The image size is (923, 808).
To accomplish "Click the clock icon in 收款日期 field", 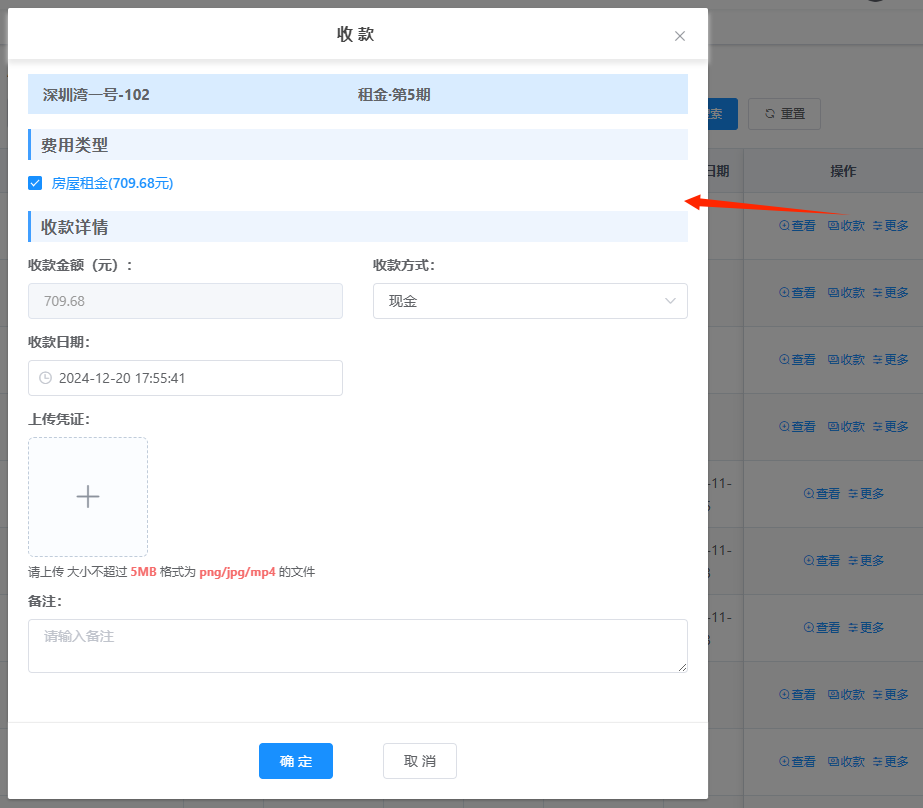I will click(x=45, y=378).
